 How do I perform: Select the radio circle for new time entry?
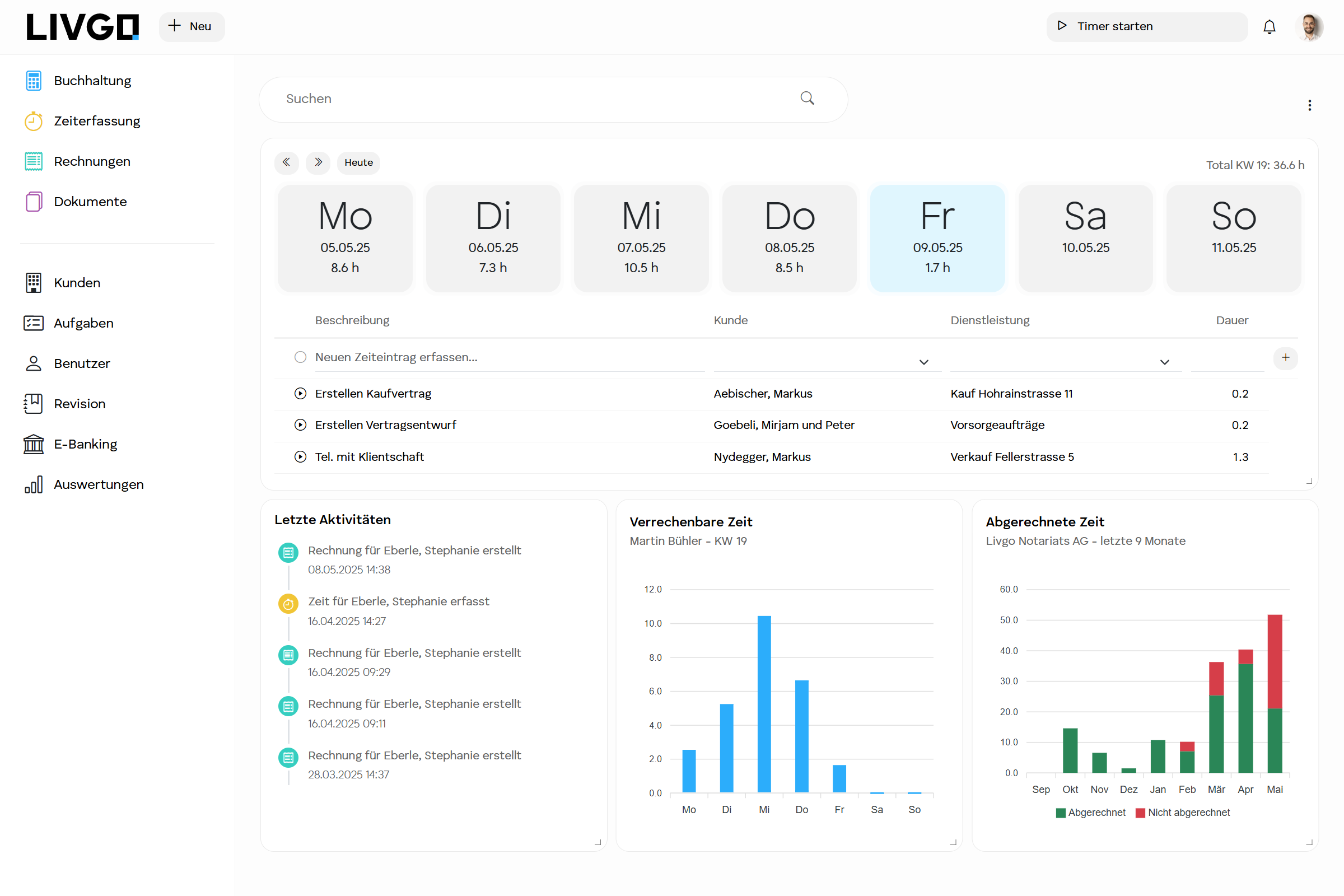tap(300, 357)
